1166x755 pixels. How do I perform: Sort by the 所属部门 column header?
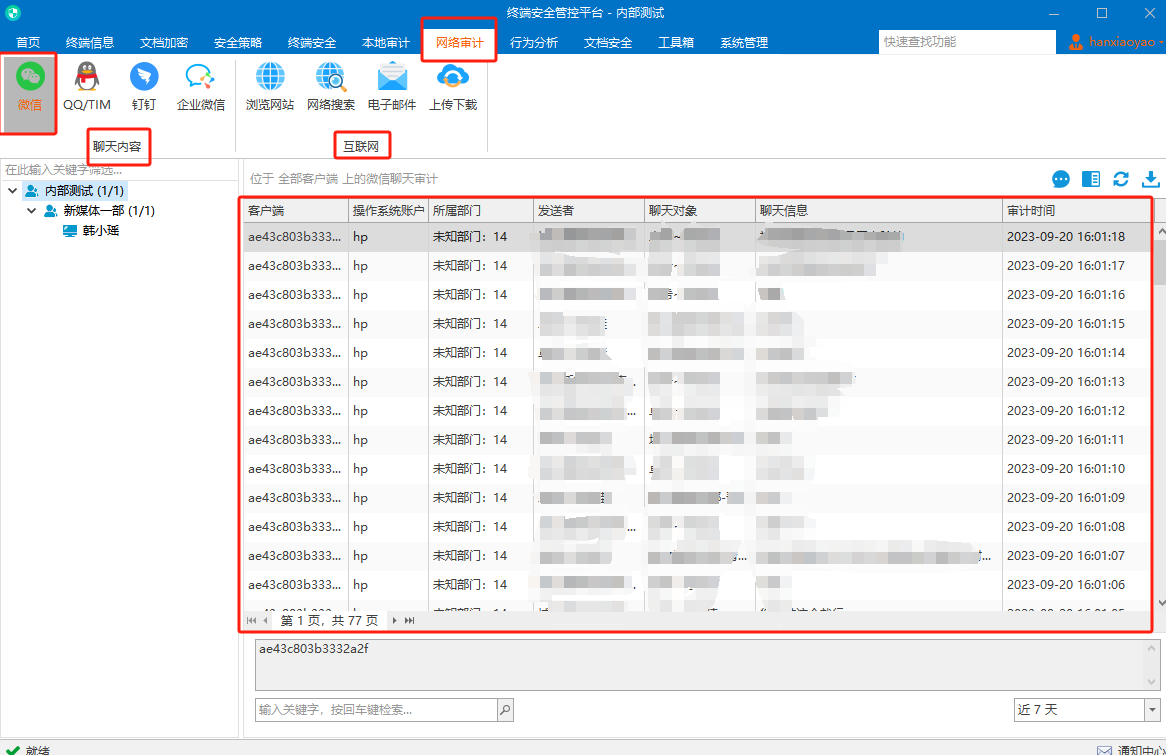click(x=480, y=211)
